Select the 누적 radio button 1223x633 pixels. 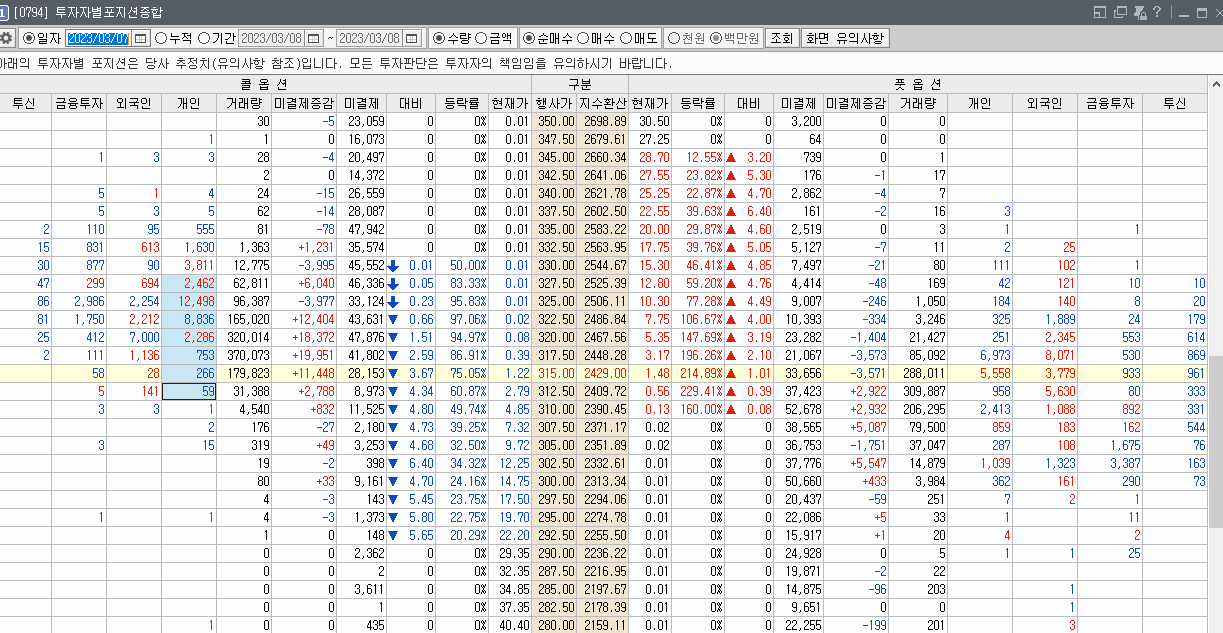point(161,39)
